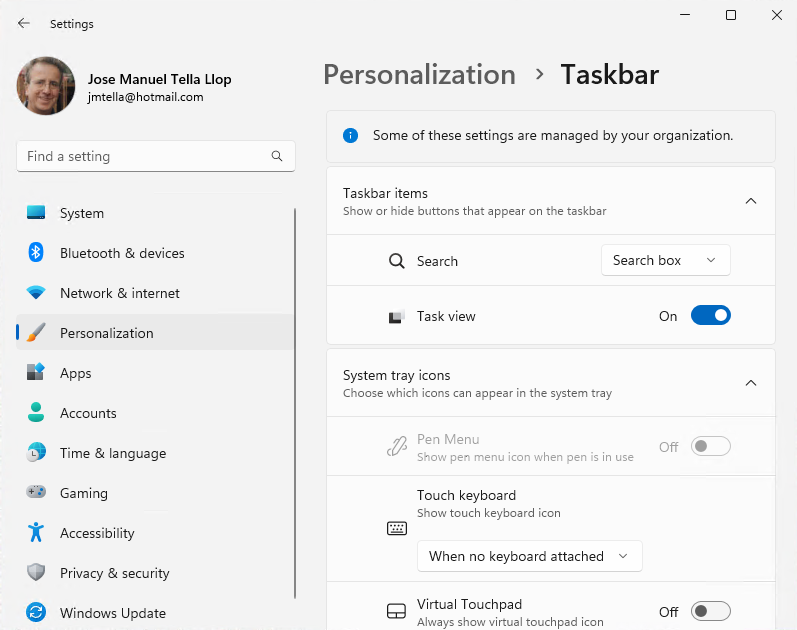Click the Pen Menu icon
The height and width of the screenshot is (630, 797).
point(396,446)
